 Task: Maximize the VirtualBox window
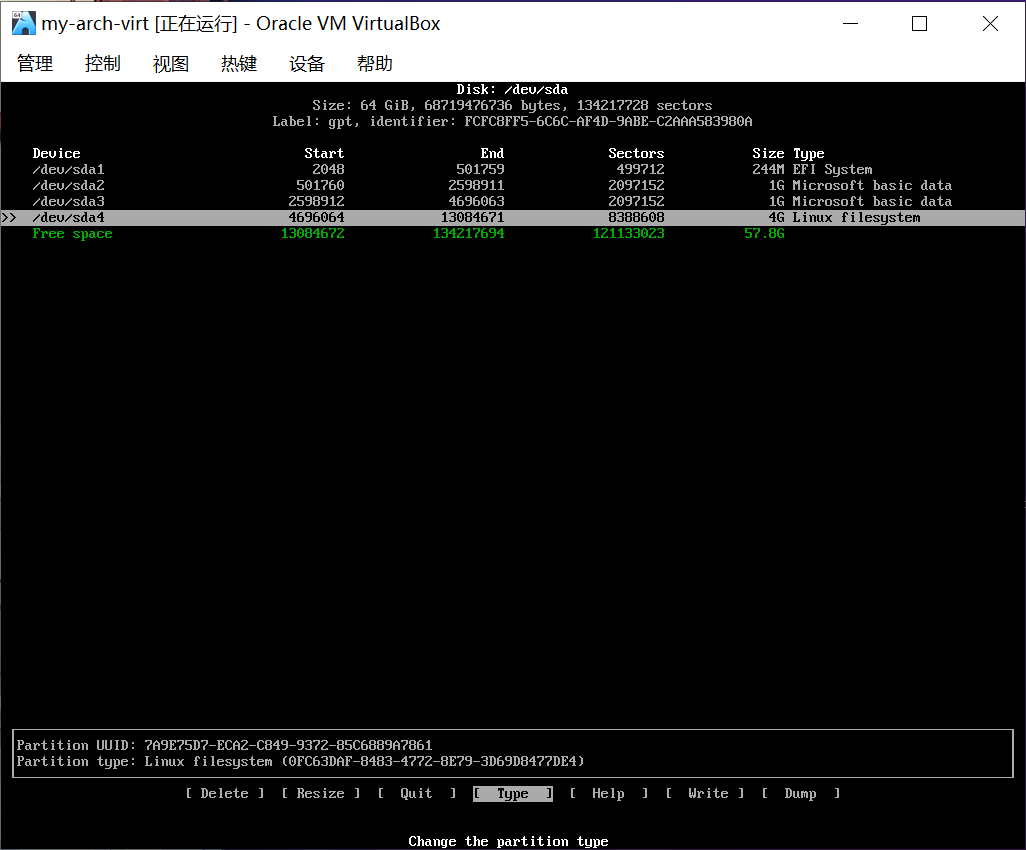(919, 24)
